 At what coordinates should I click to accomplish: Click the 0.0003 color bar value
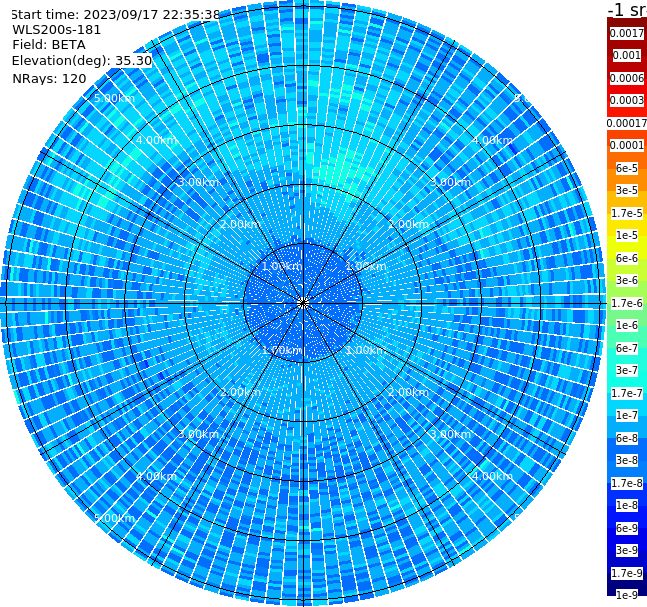click(627, 100)
